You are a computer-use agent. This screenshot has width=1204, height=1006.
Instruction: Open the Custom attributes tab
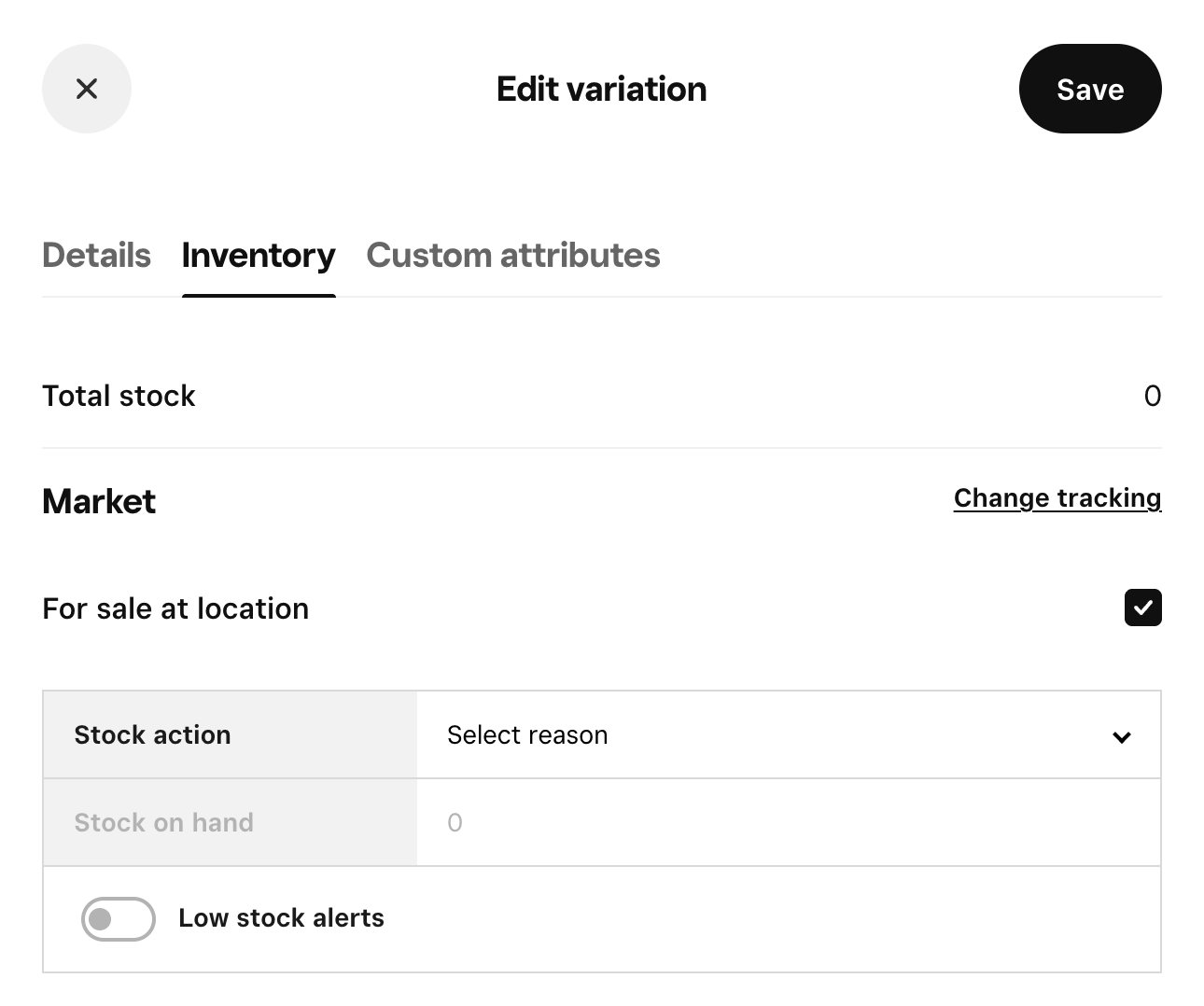[512, 255]
